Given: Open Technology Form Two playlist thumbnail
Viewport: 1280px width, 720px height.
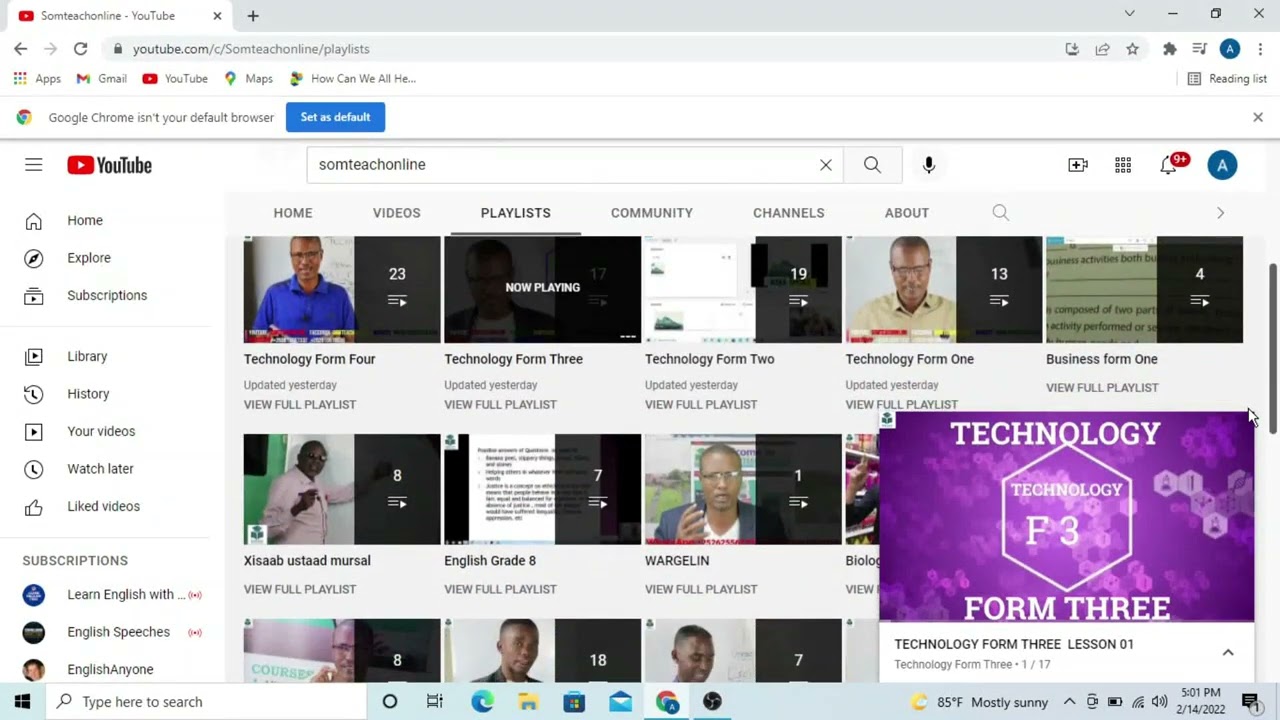Looking at the screenshot, I should click(743, 290).
